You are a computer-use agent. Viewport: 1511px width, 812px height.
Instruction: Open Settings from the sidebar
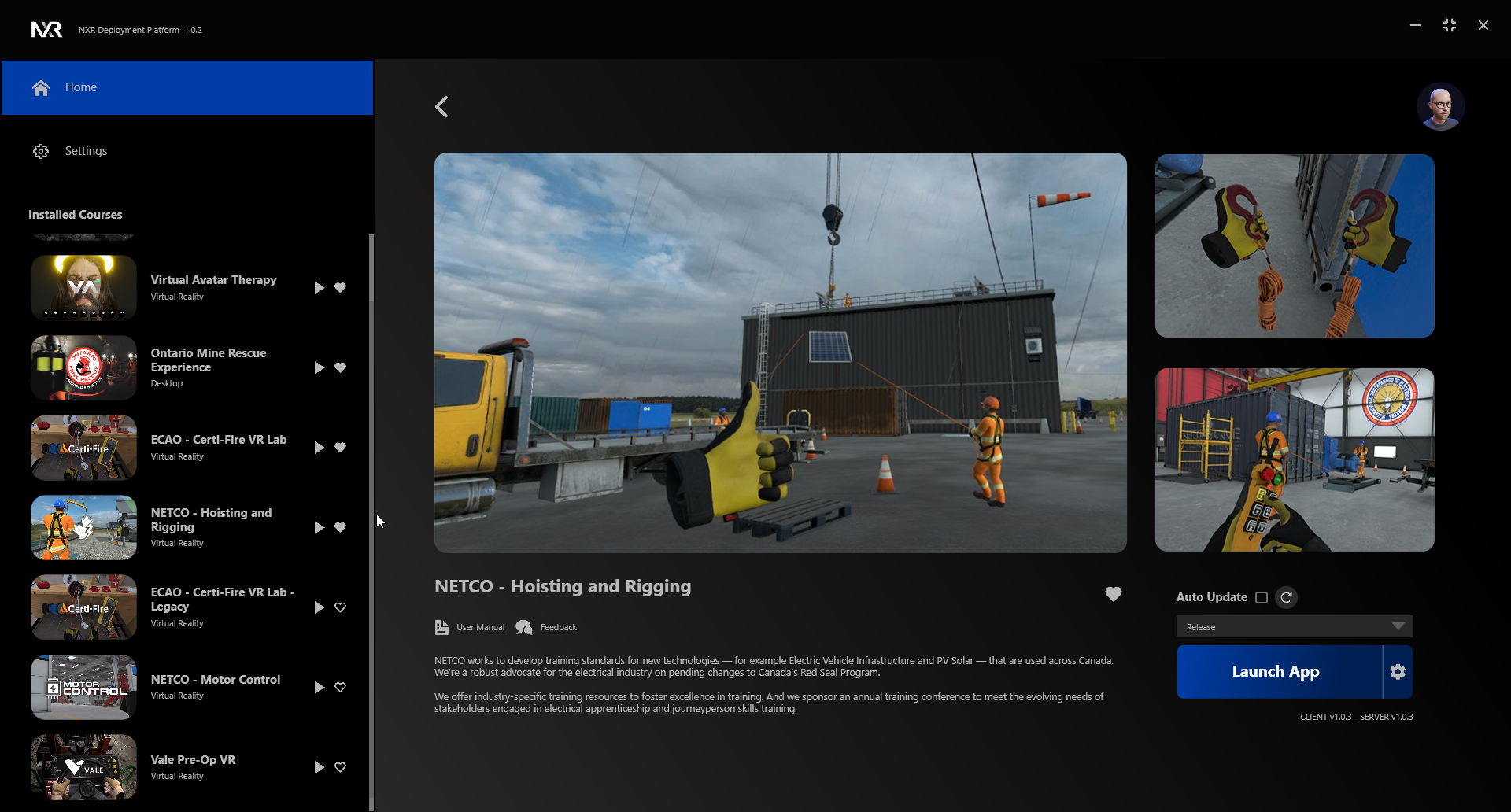[86, 151]
